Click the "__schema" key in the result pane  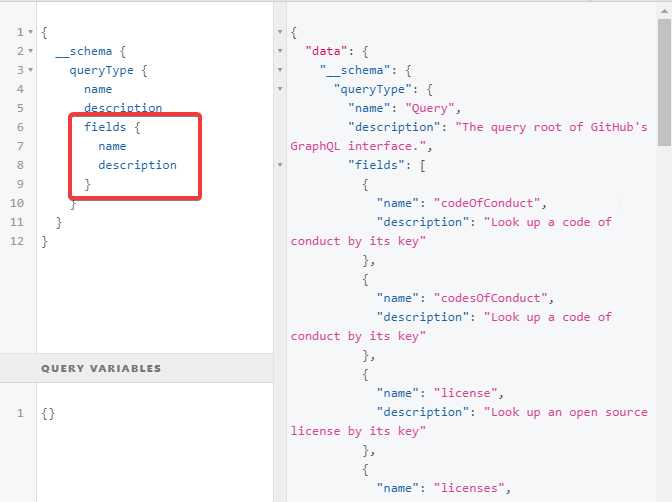[x=355, y=70]
